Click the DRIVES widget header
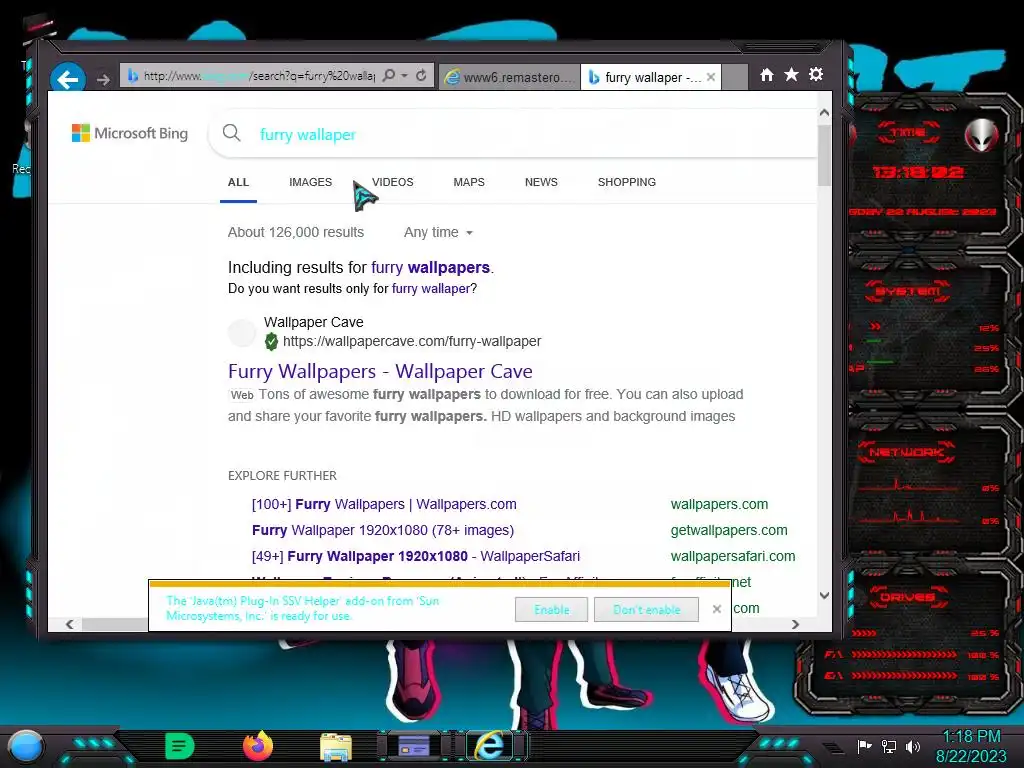Image resolution: width=1024 pixels, height=768 pixels. 907,597
